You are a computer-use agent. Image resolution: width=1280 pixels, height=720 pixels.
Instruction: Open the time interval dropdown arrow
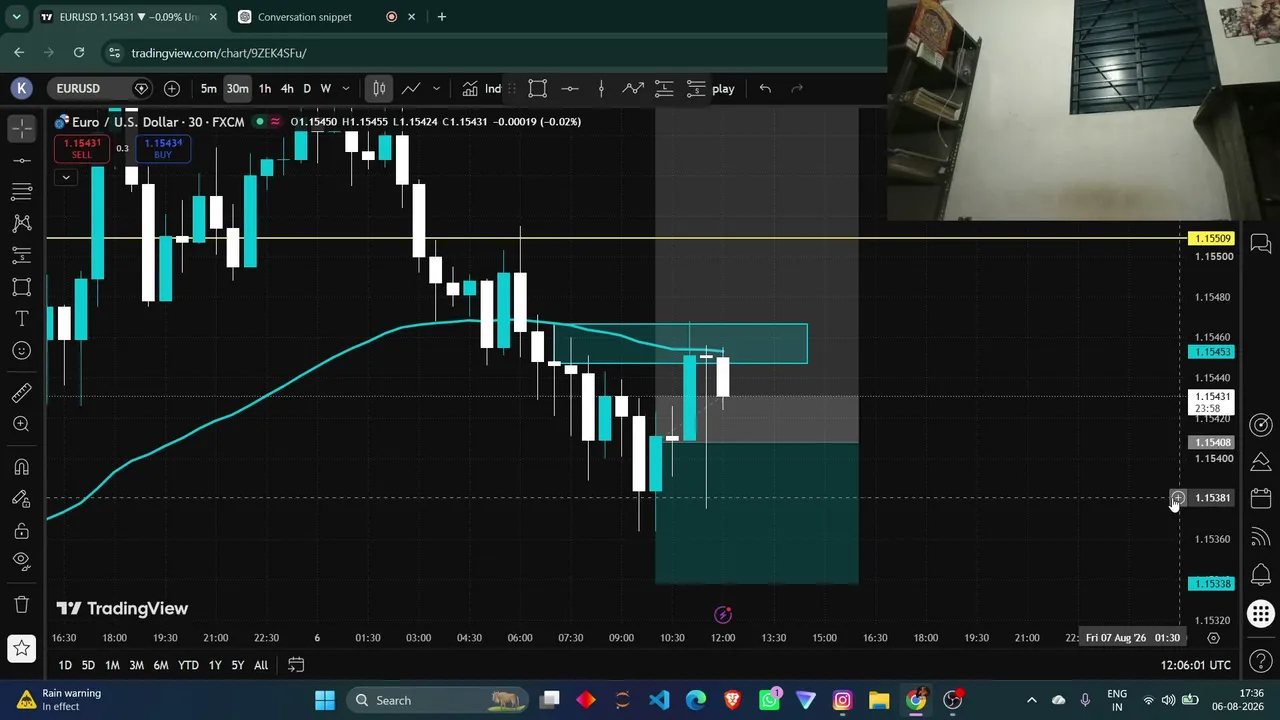[346, 89]
